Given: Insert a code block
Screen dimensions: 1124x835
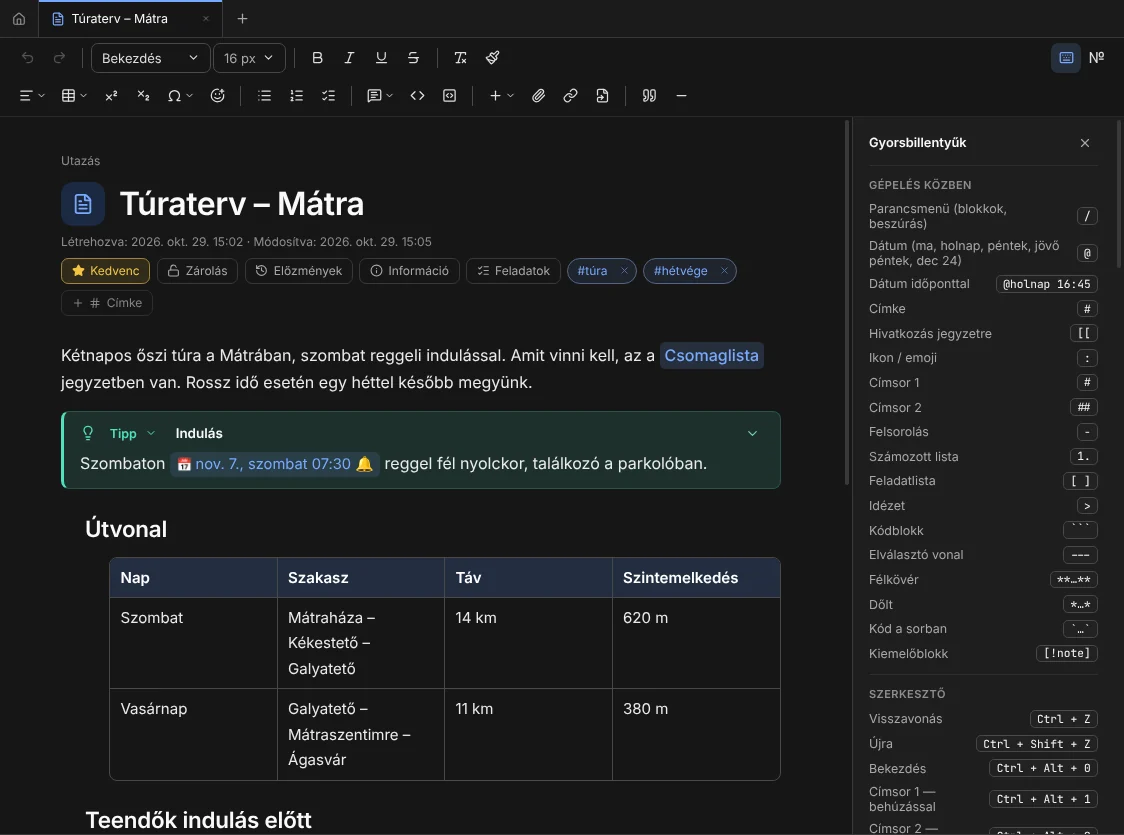Looking at the screenshot, I should point(449,96).
